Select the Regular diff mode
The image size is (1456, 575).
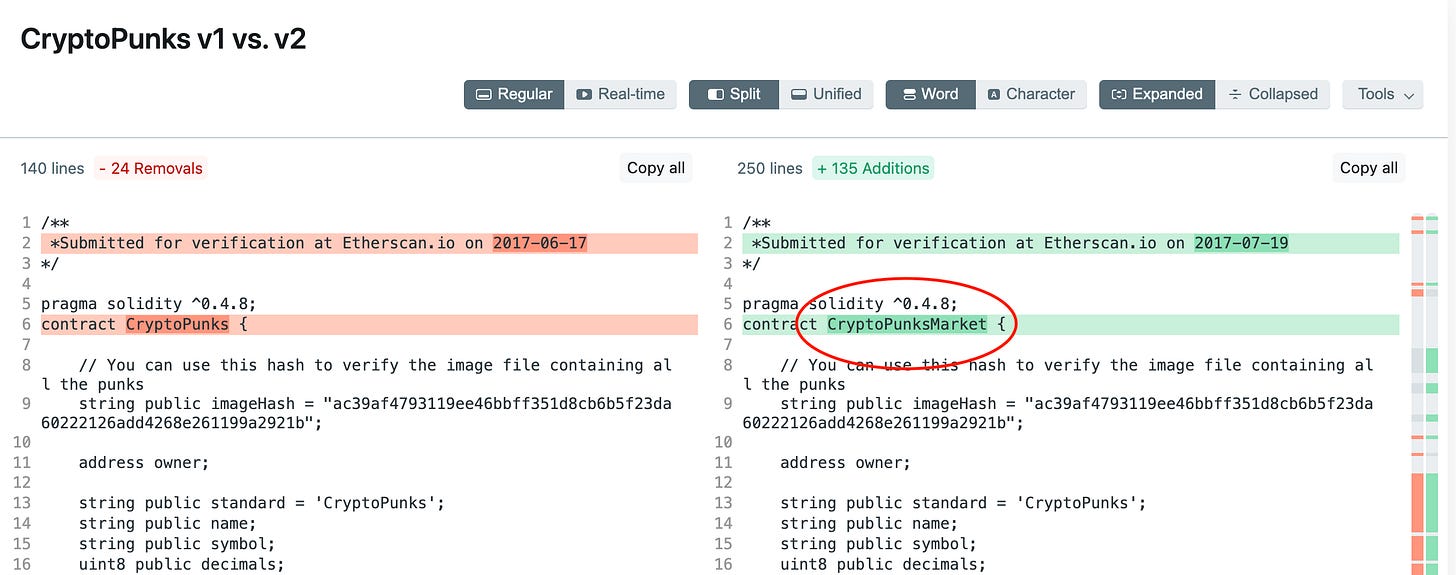pos(514,94)
